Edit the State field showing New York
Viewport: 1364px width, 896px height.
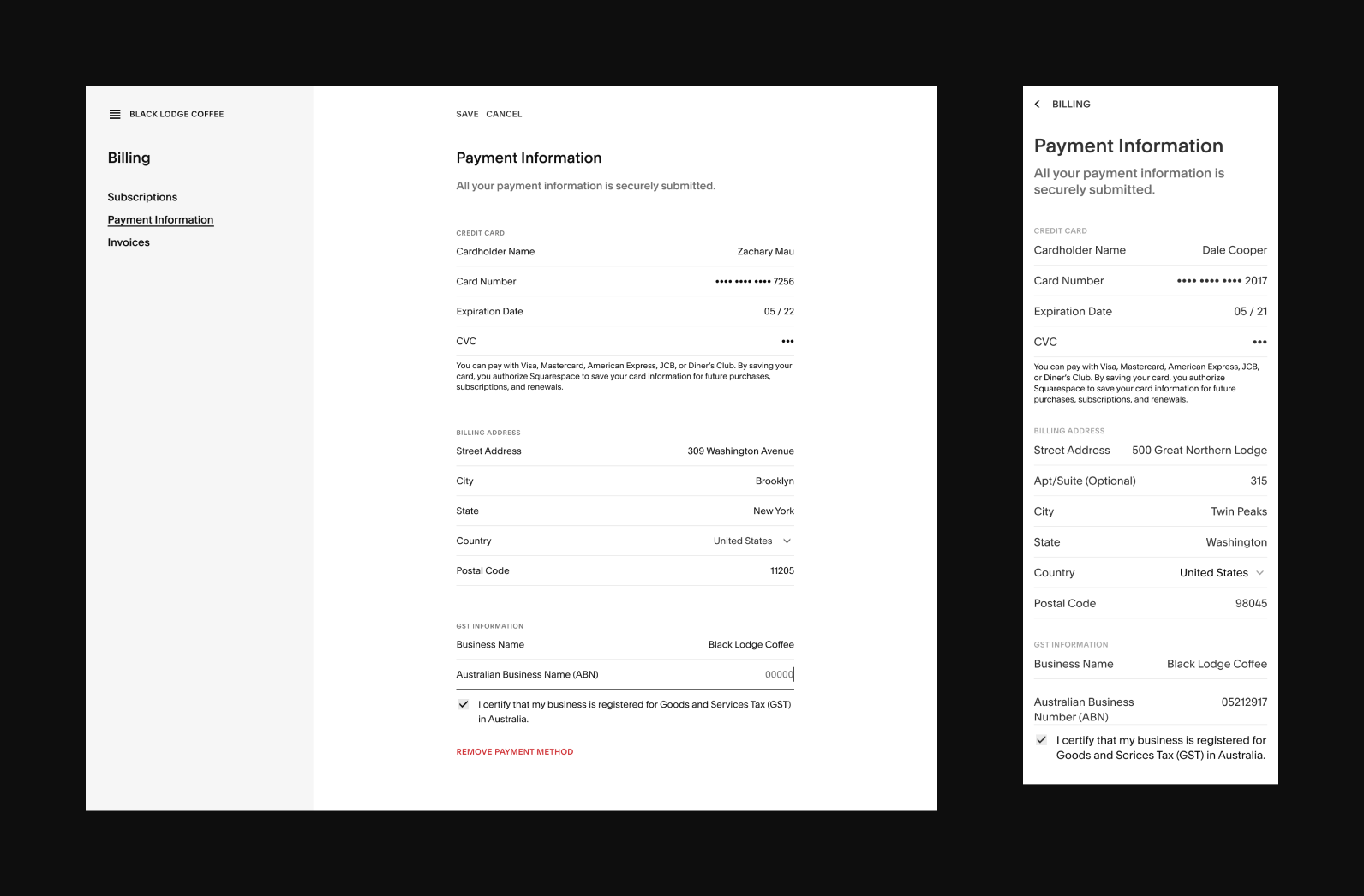[625, 511]
